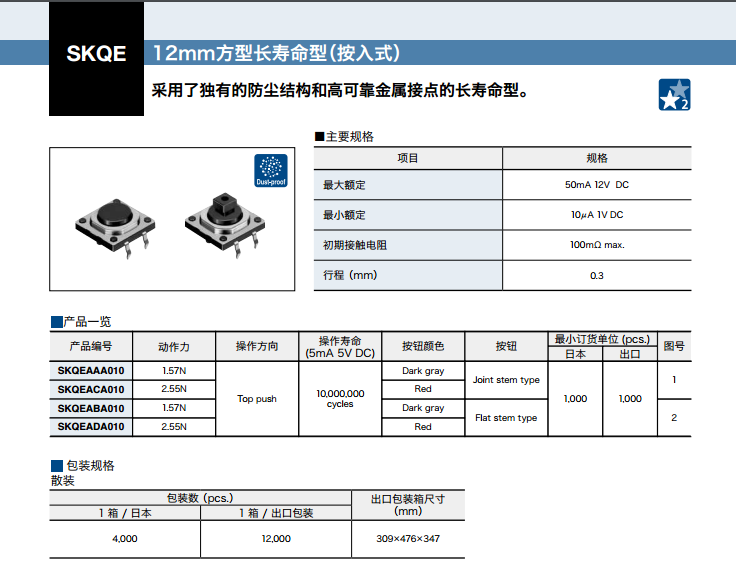This screenshot has width=736, height=567.
Task: Click the 最小订货单位 (pcs.) header
Action: click(x=603, y=339)
